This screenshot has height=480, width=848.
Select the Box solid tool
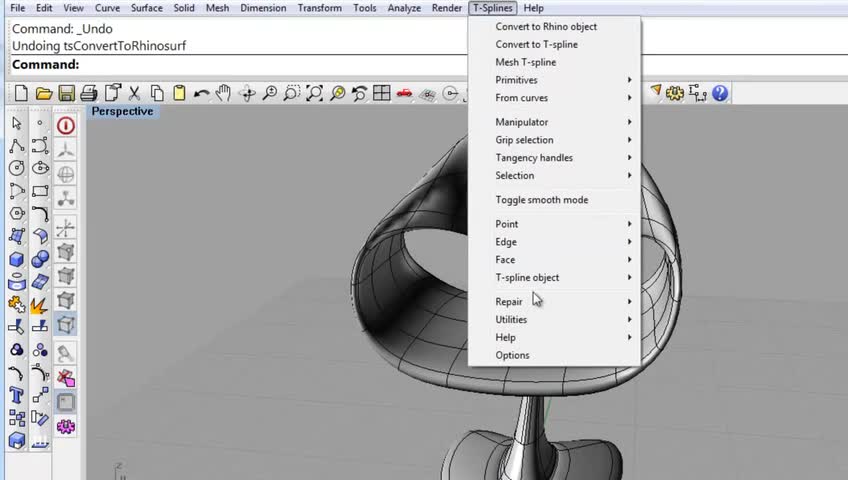tap(16, 259)
